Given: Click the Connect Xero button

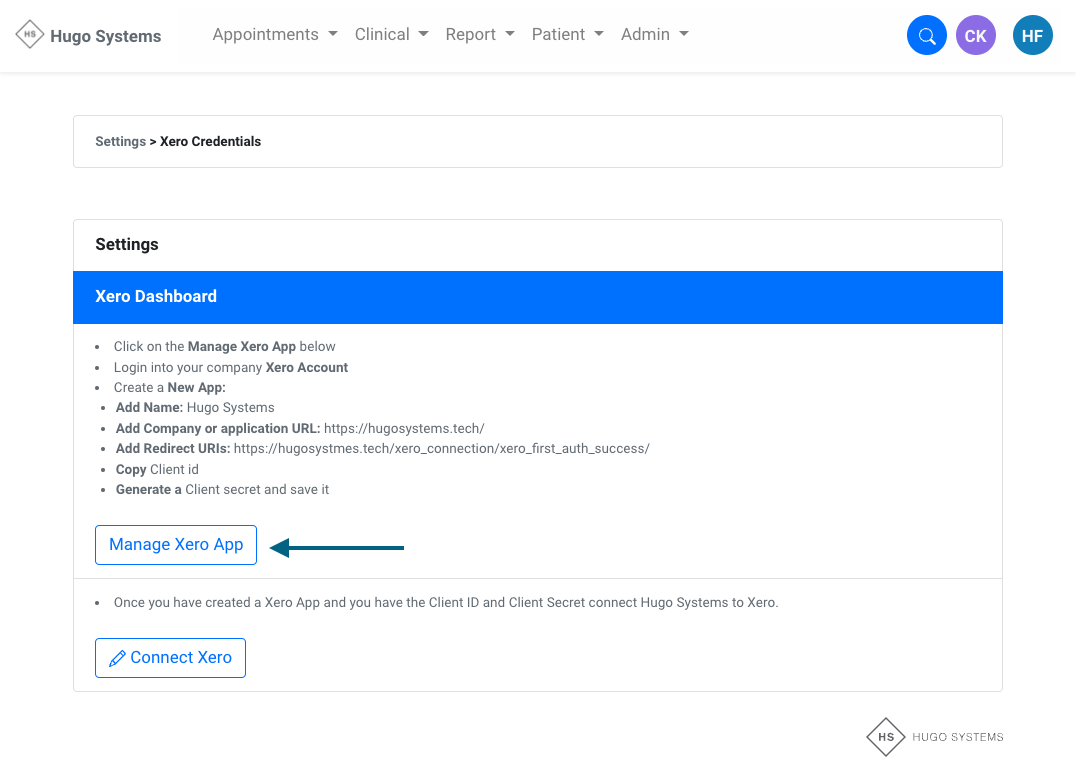Looking at the screenshot, I should click(x=170, y=658).
